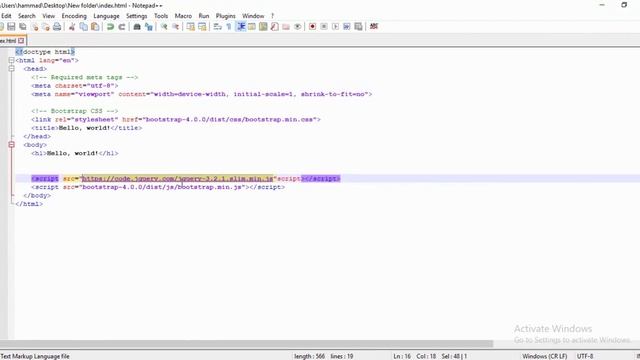Click 'Ln : 16' in the status bar
The height and width of the screenshot is (360, 640).
point(402,356)
